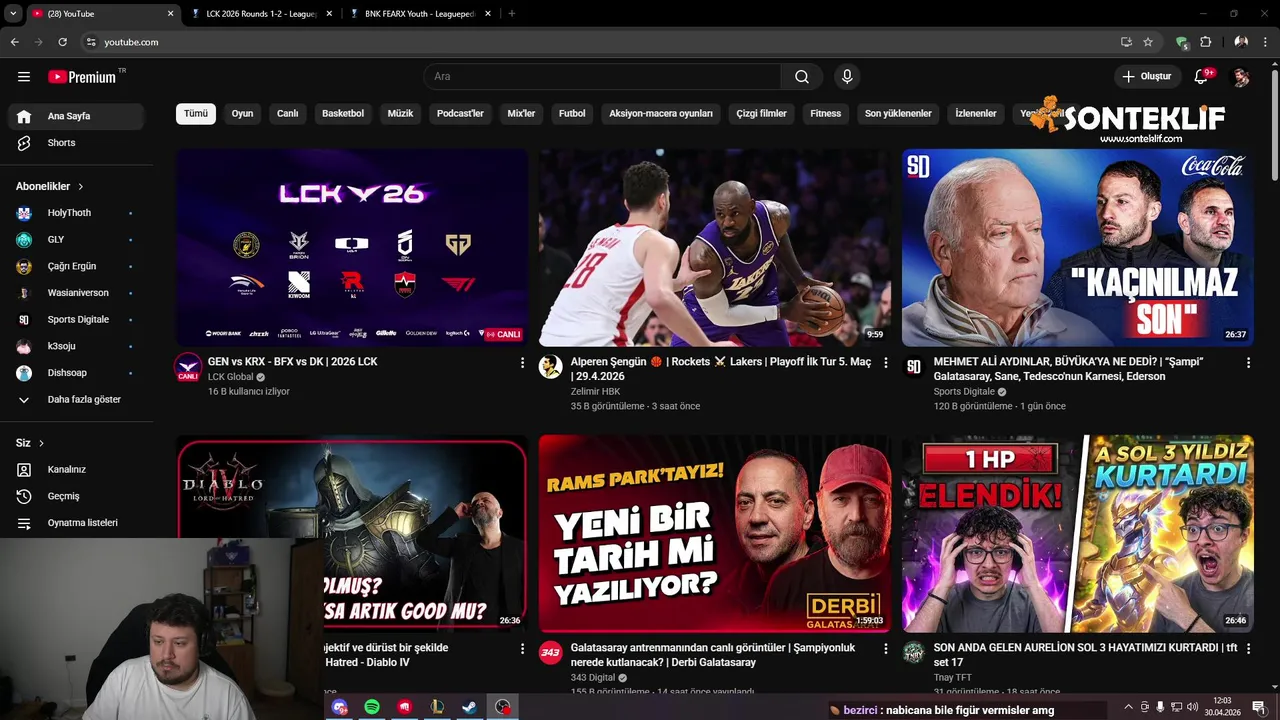1280x720 pixels.
Task: Open the Çağrı Ergün subscription
Action: click(76, 267)
